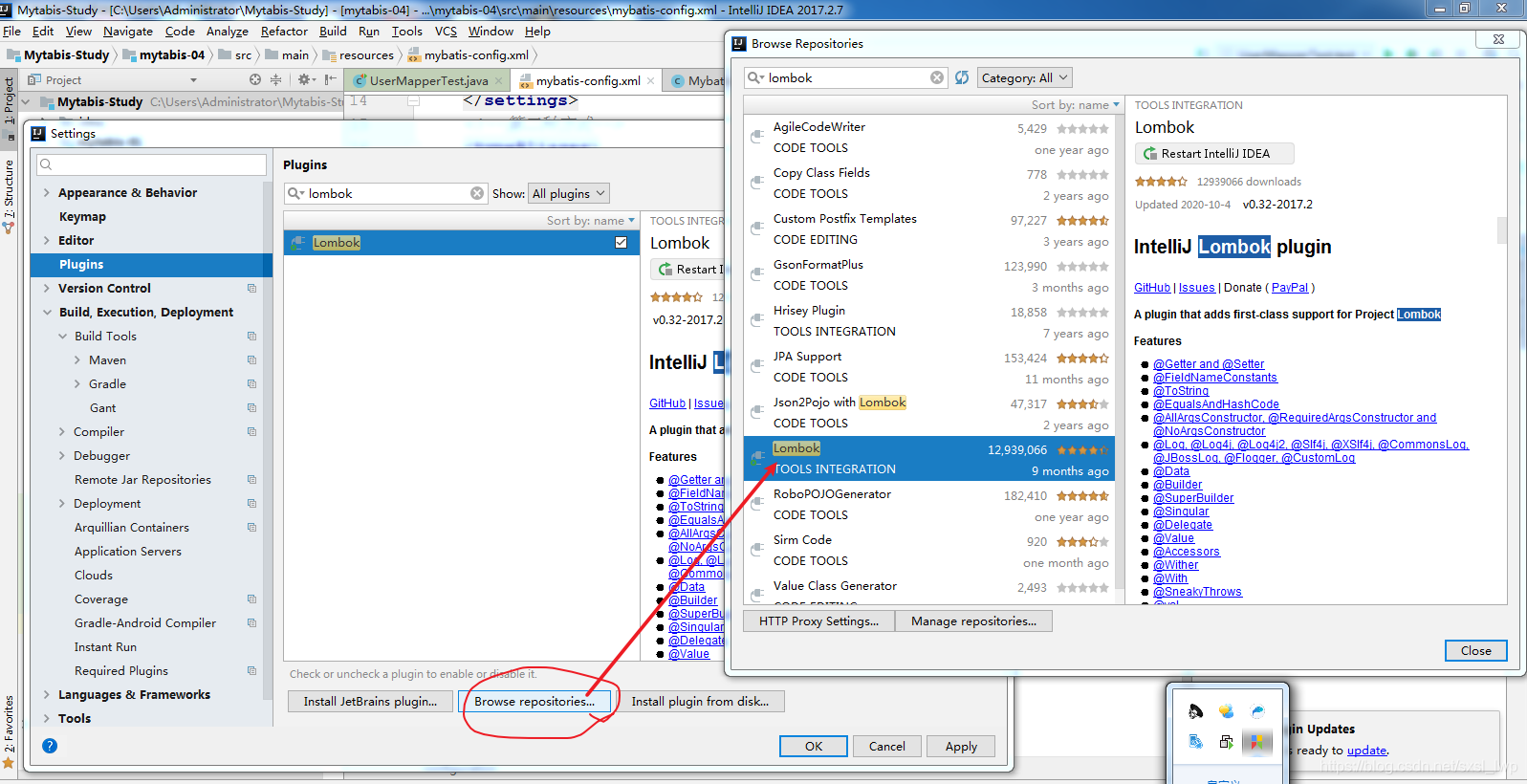Viewport: 1527px width, 784px height.
Task: Clear the lombok search in Browse Repositories
Action: (x=937, y=77)
